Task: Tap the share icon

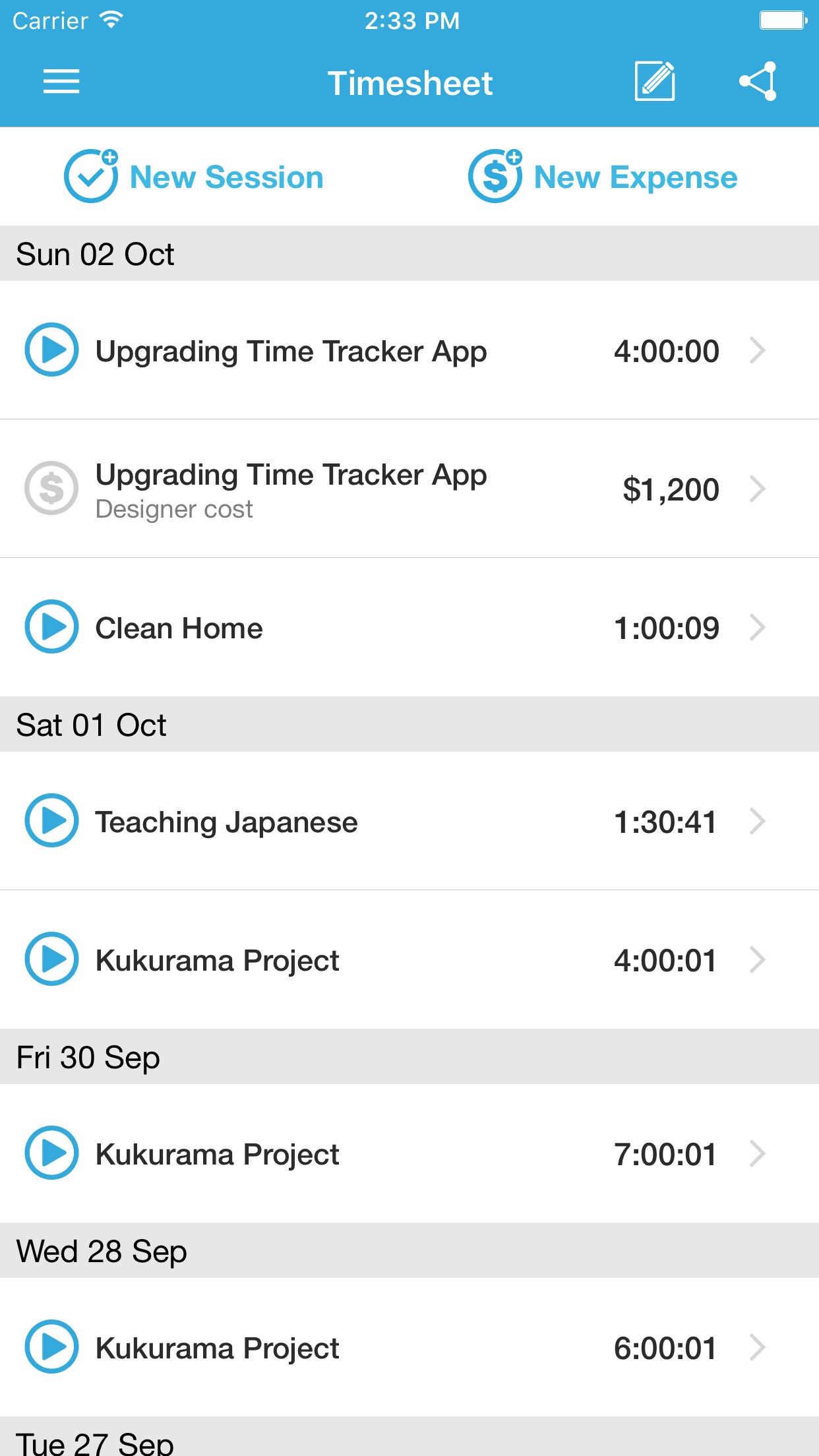Action: 758,82
